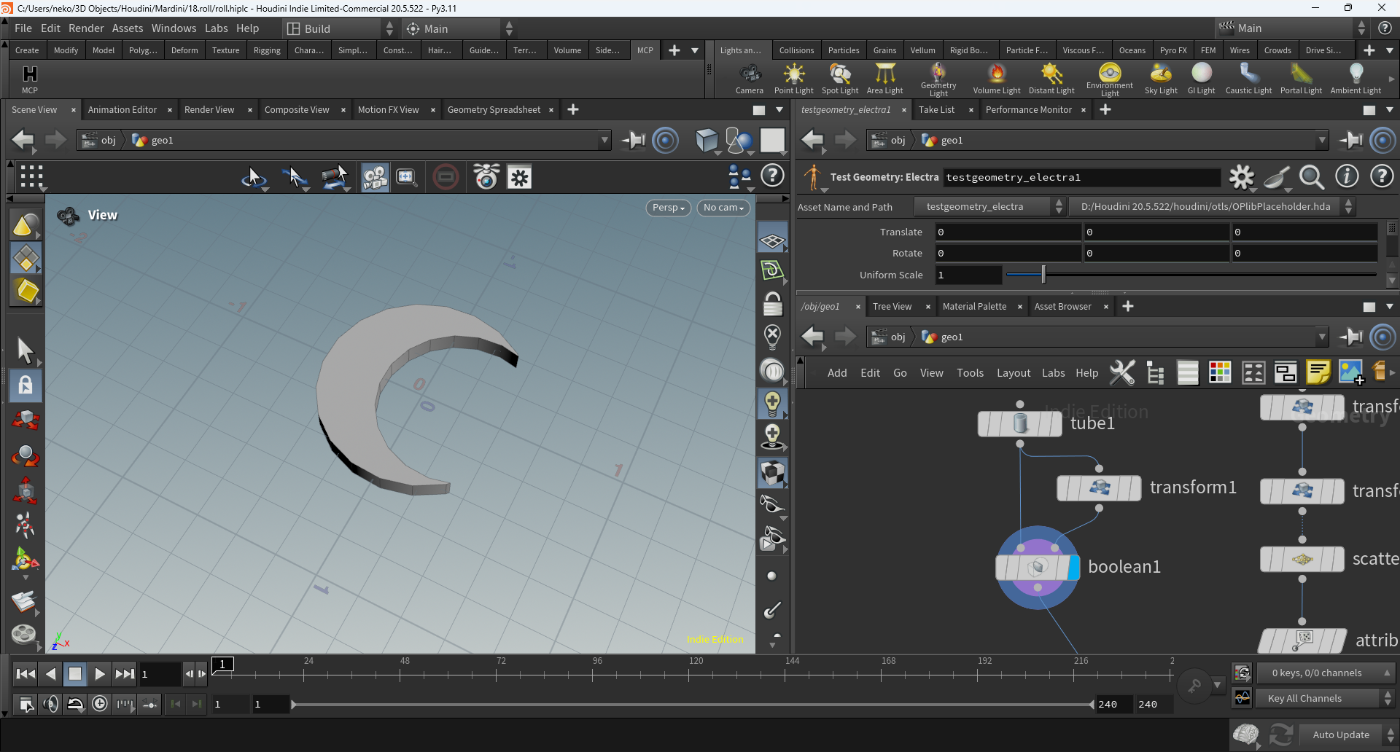Create a Sky Light
Image resolution: width=1400 pixels, height=752 pixels.
click(1161, 78)
